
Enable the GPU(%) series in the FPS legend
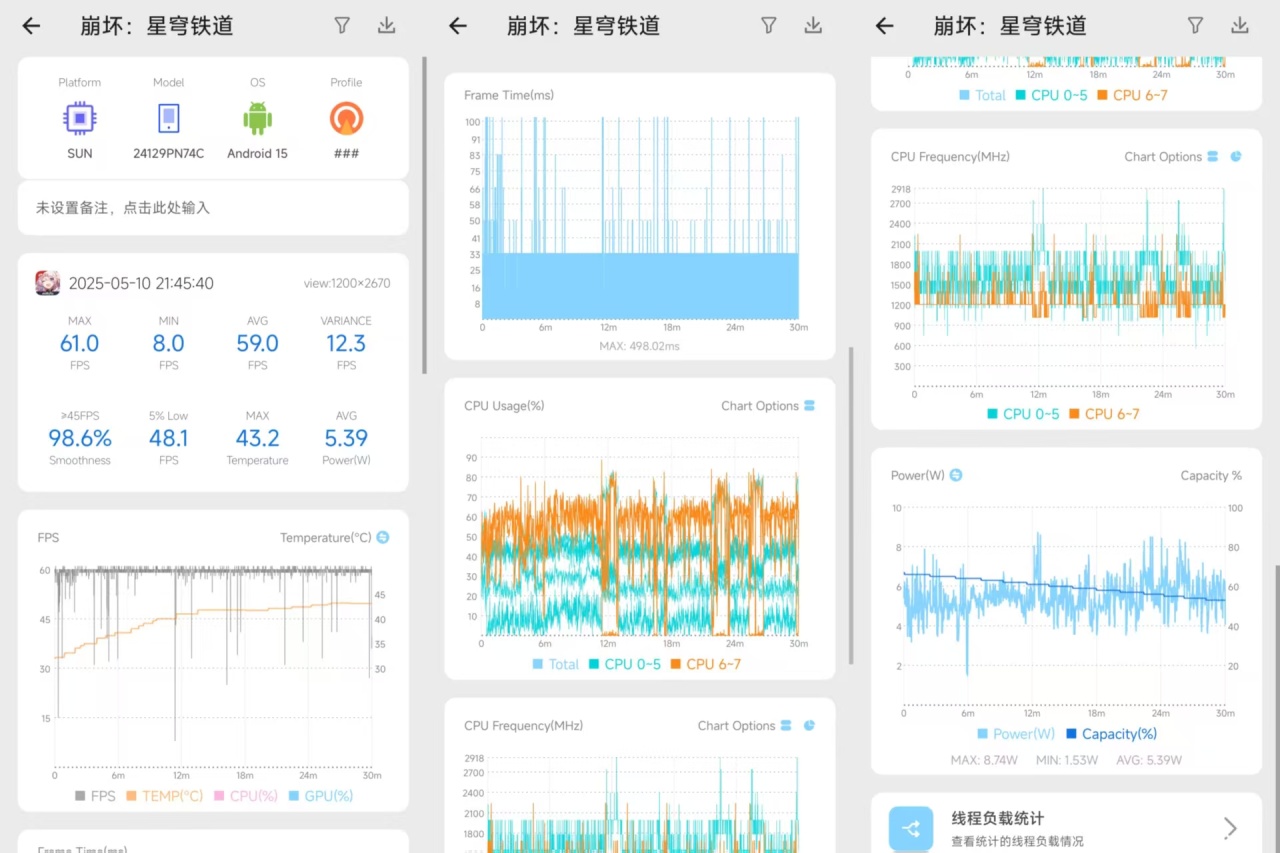point(320,796)
